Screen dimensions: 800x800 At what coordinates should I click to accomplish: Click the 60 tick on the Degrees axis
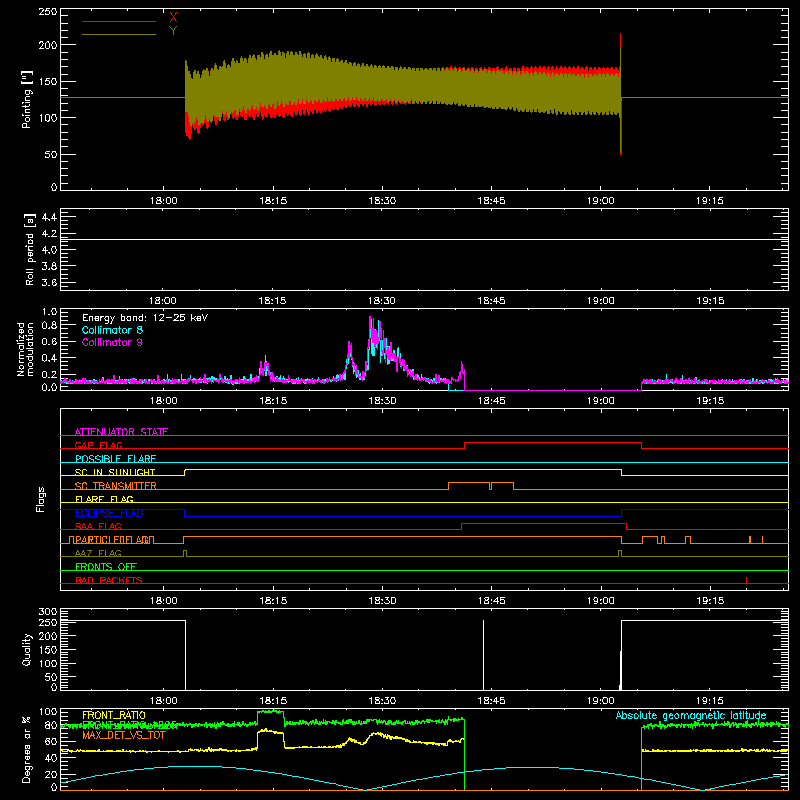[51, 741]
